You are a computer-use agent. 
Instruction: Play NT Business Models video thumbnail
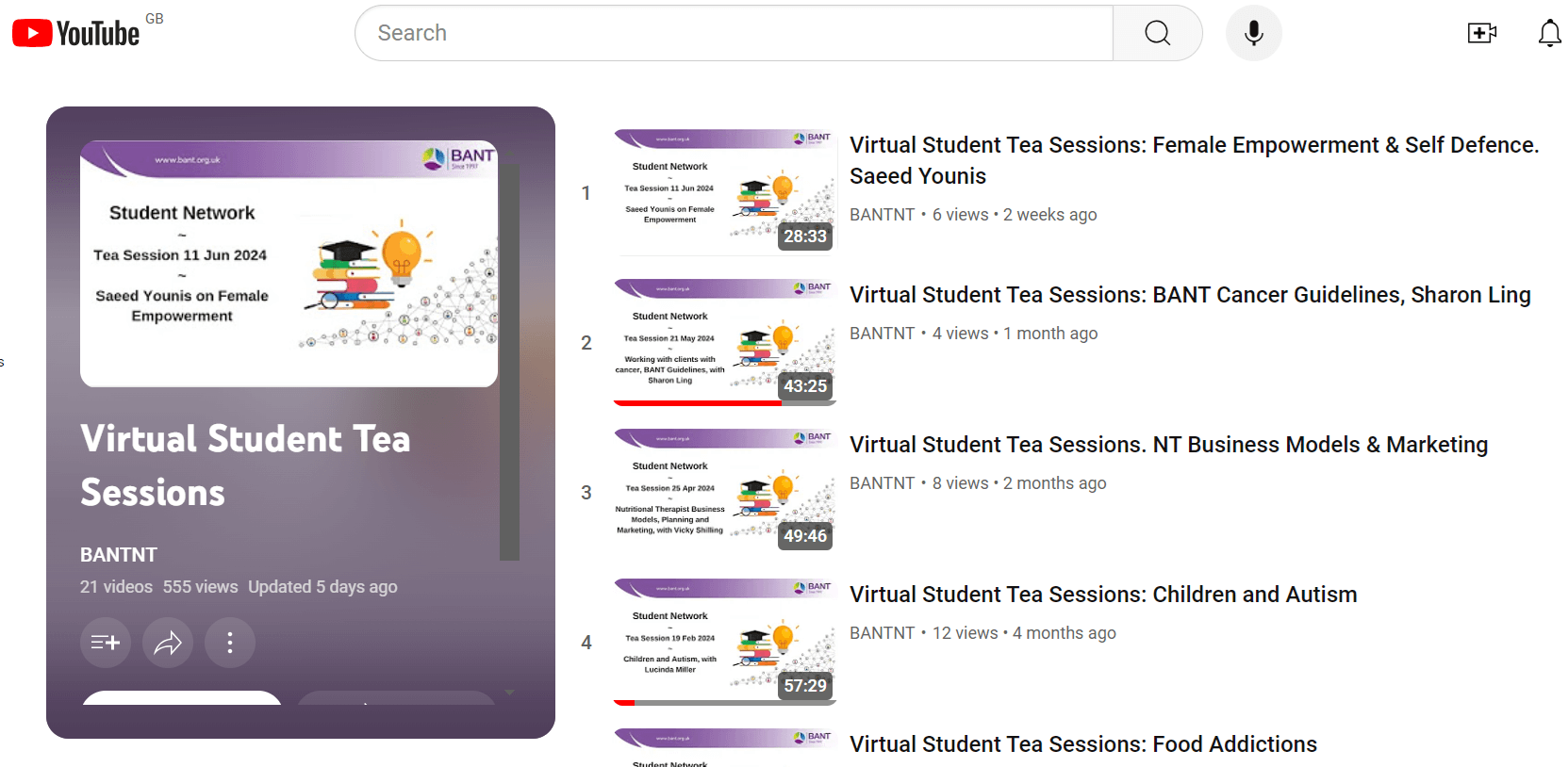(725, 492)
